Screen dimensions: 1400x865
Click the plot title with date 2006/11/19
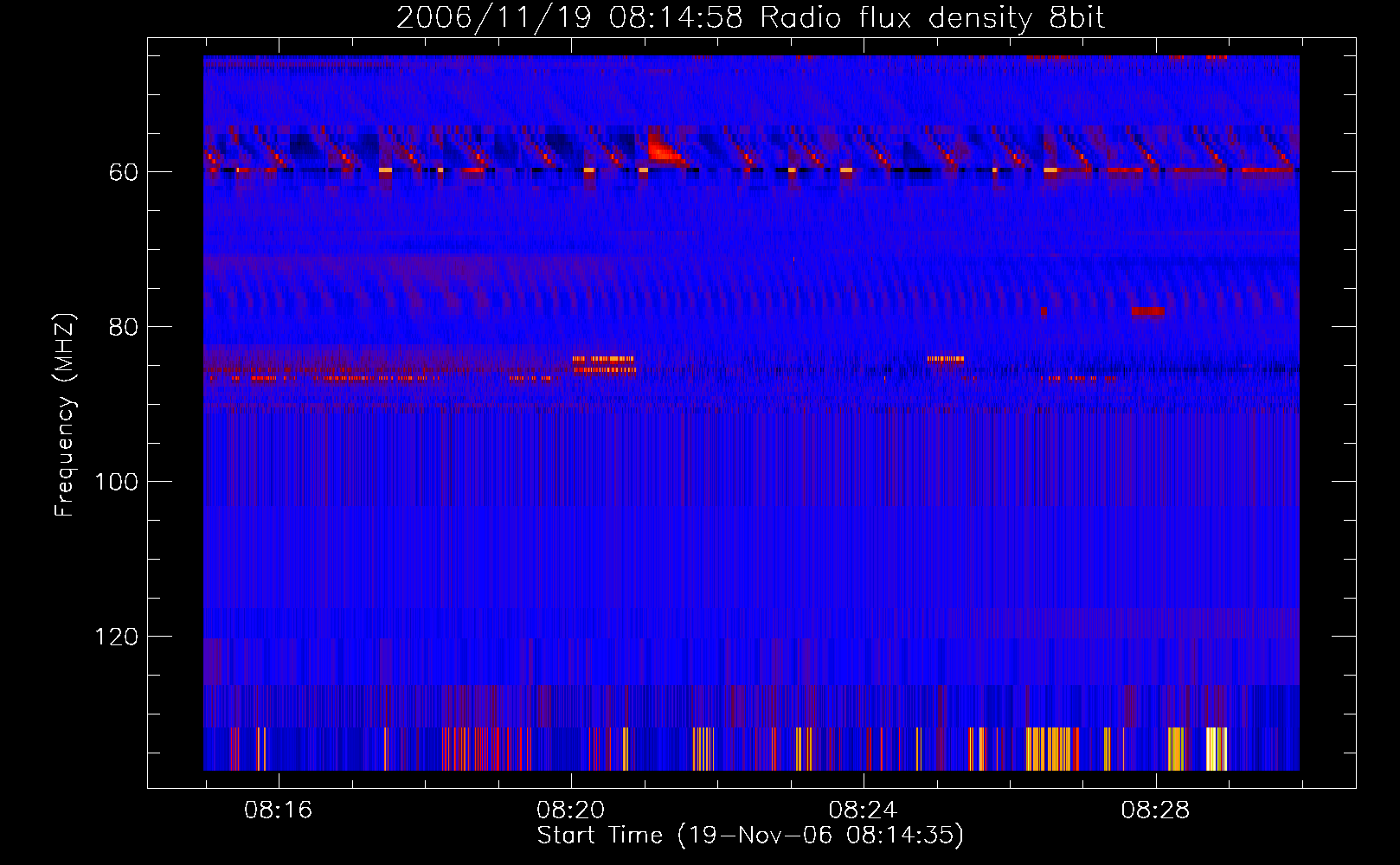click(x=751, y=18)
